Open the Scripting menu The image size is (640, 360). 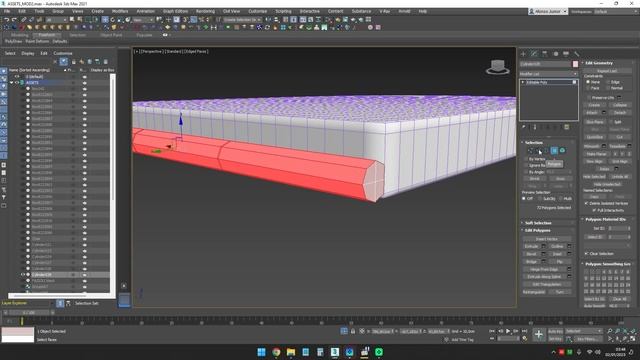coord(283,11)
